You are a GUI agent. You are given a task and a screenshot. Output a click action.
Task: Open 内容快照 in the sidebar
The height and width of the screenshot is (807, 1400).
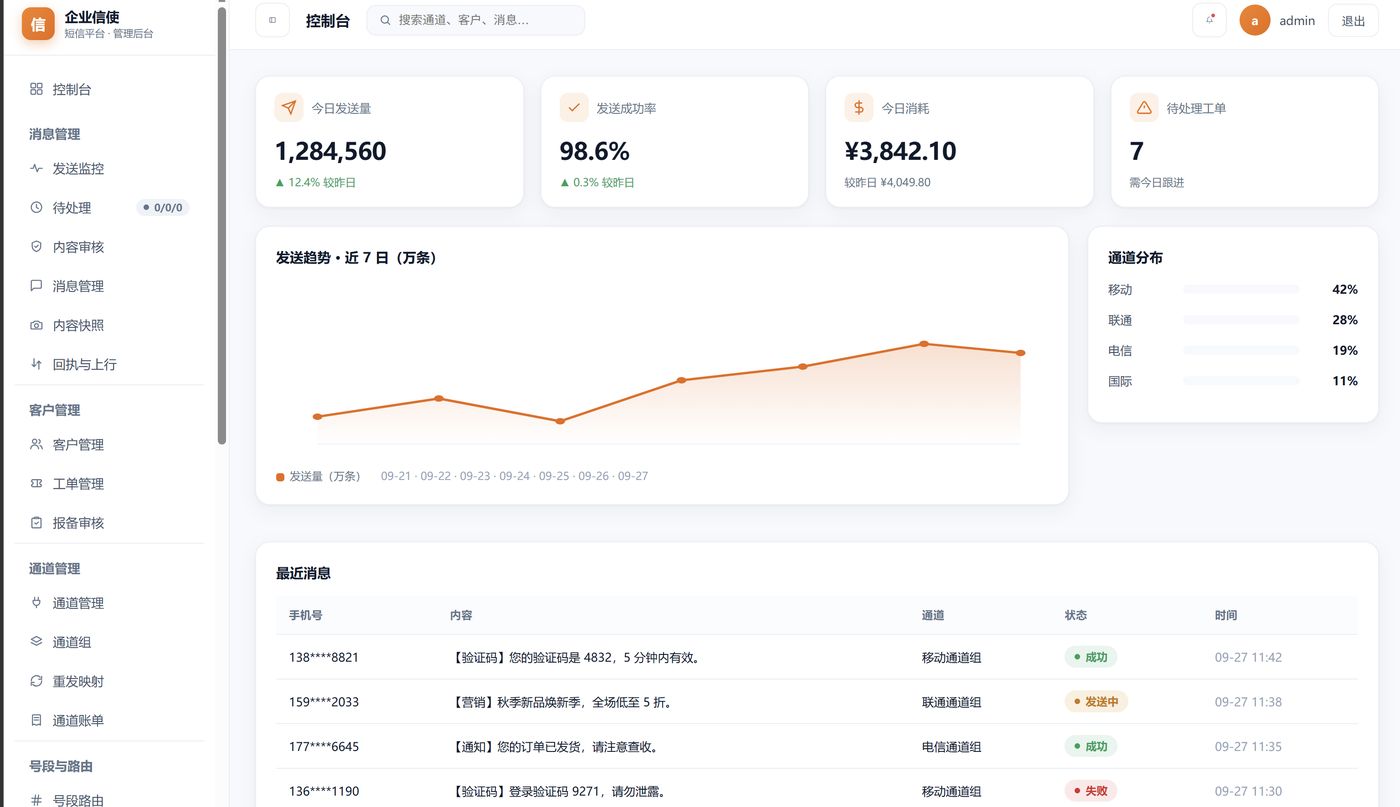click(108, 325)
